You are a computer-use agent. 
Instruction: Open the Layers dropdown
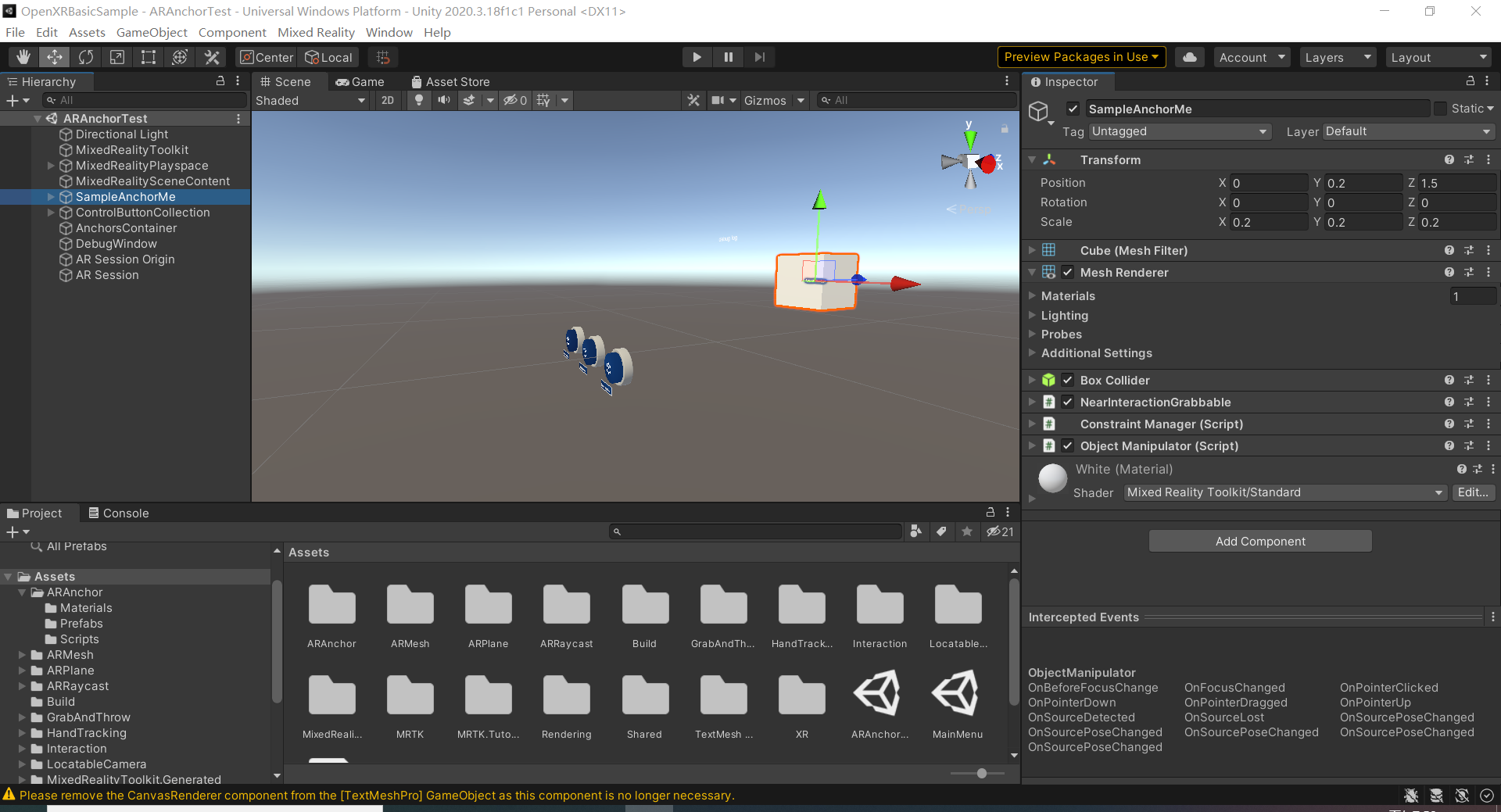tap(1338, 57)
